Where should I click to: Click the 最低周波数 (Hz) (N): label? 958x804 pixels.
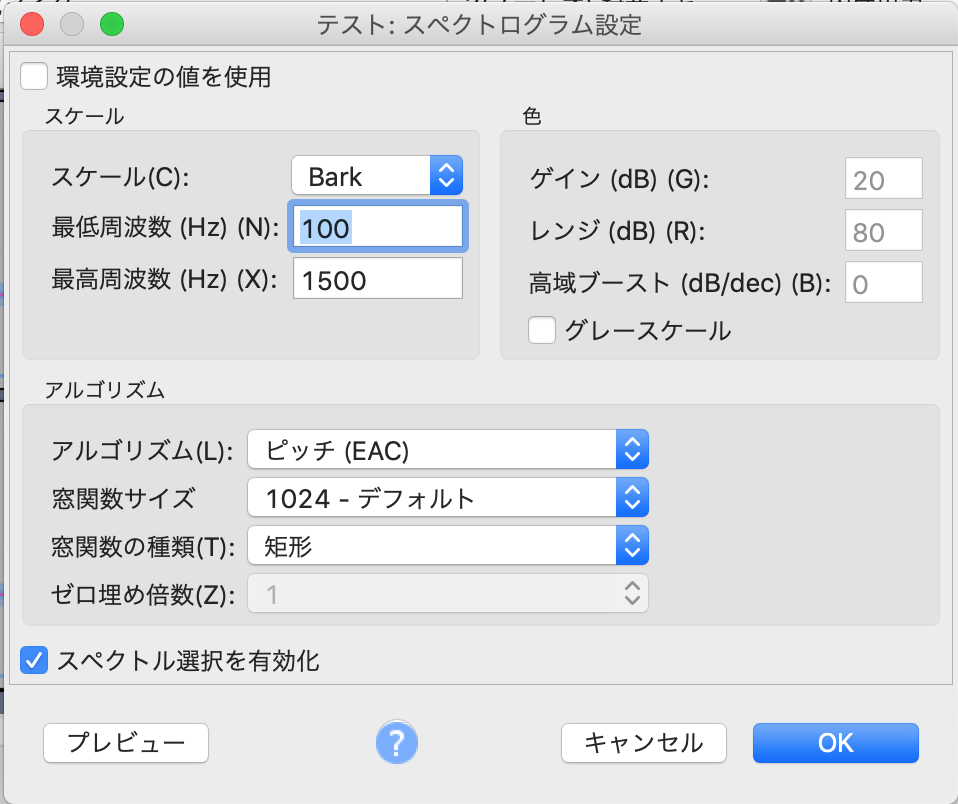[x=165, y=227]
